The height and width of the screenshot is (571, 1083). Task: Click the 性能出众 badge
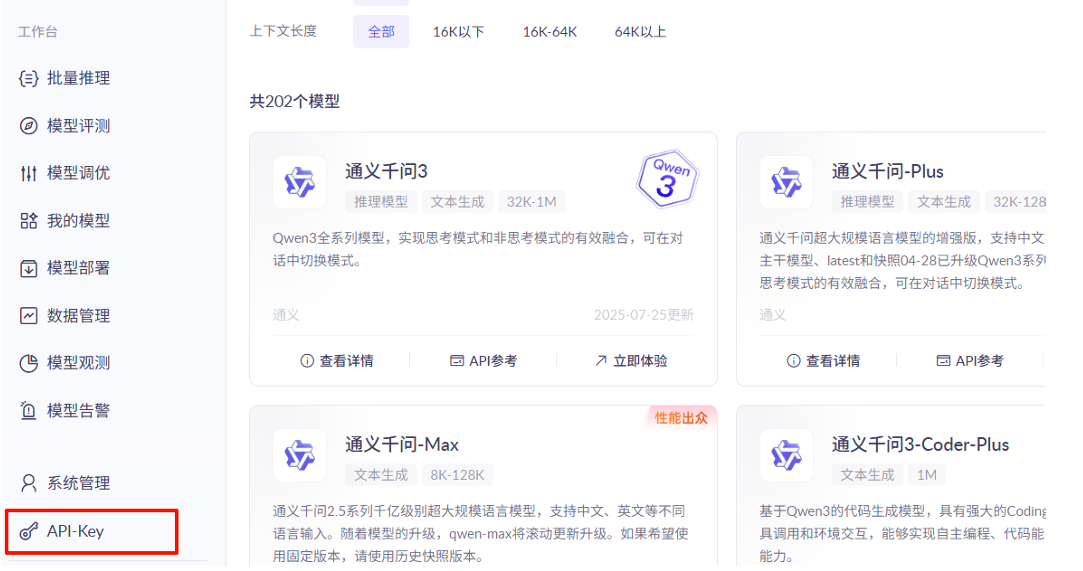click(681, 418)
